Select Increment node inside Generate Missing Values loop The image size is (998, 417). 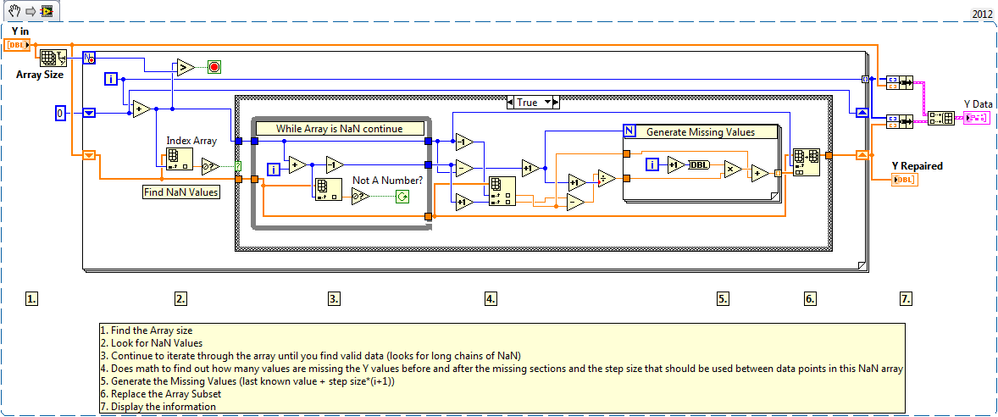(x=675, y=165)
